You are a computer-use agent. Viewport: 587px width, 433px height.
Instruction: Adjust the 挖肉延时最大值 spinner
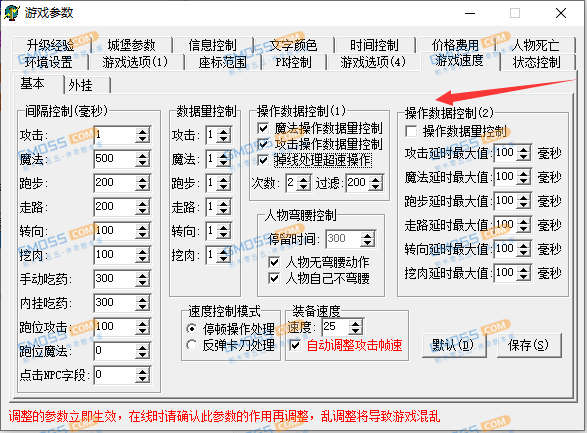point(524,273)
